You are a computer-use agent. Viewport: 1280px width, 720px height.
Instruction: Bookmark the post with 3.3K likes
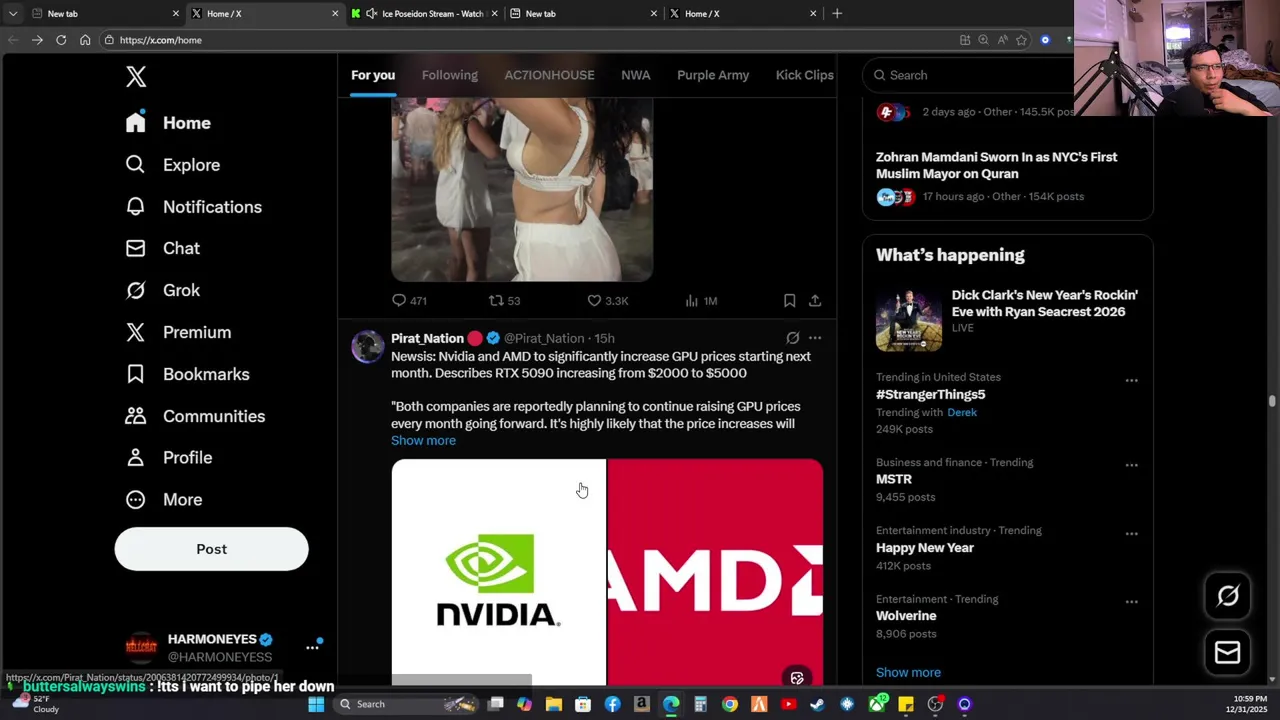(789, 300)
